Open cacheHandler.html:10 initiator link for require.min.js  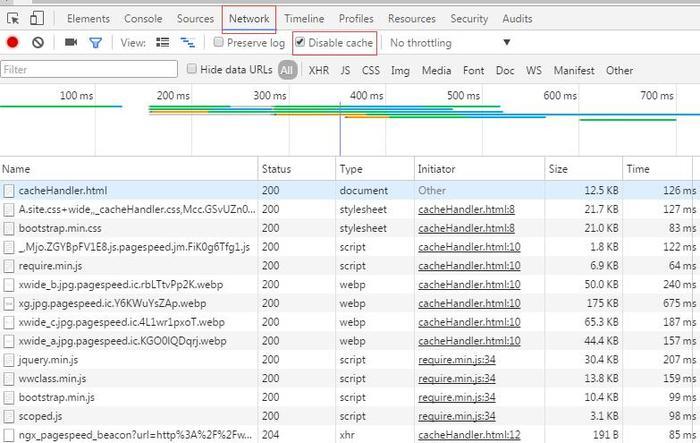coord(469,266)
